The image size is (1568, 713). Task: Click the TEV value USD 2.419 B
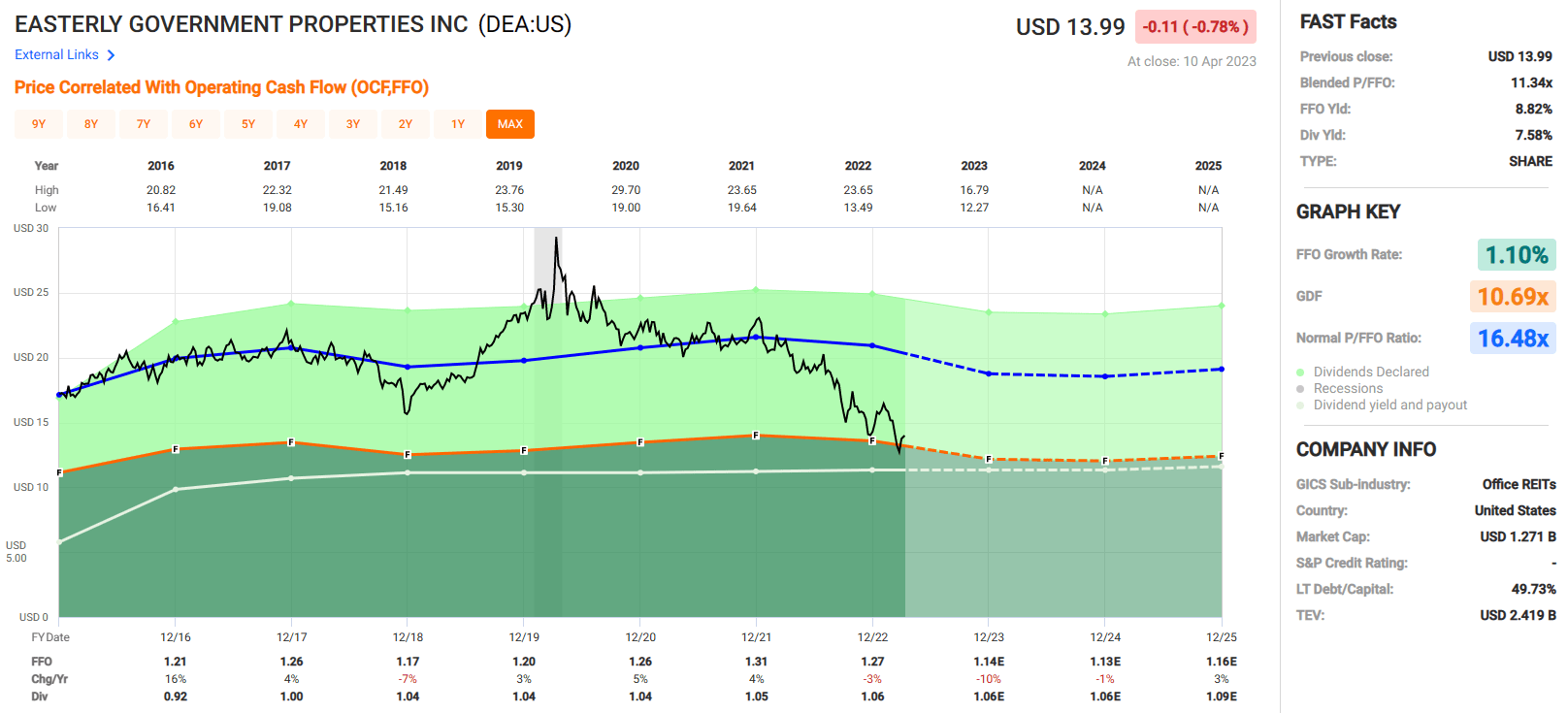pyautogui.click(x=1518, y=615)
